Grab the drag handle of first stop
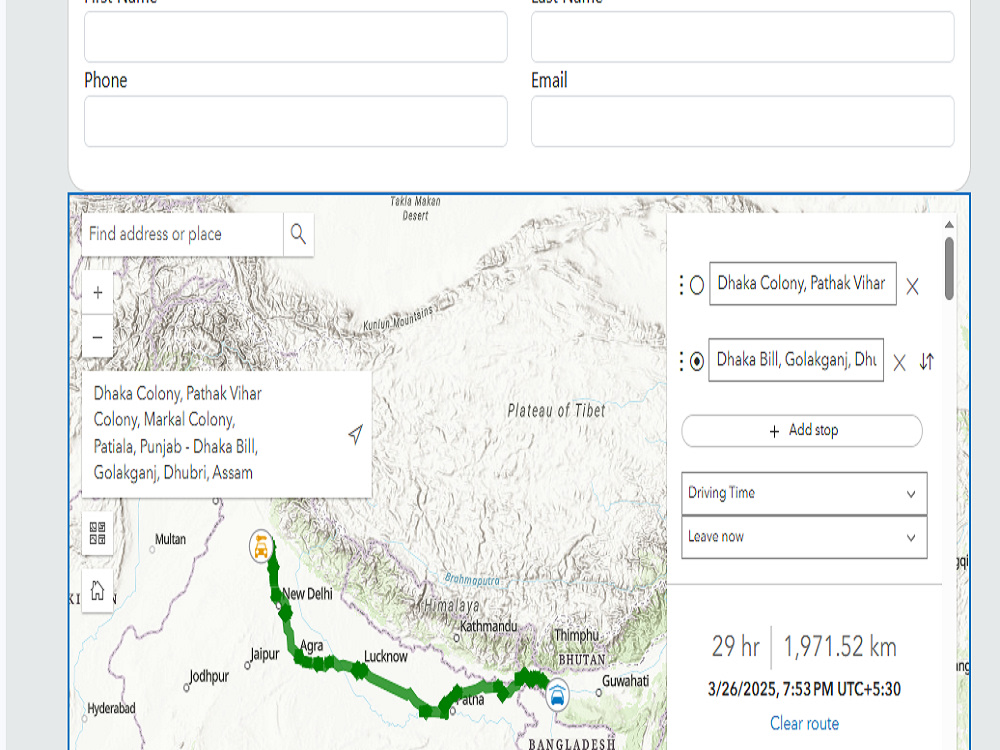 pyautogui.click(x=681, y=285)
